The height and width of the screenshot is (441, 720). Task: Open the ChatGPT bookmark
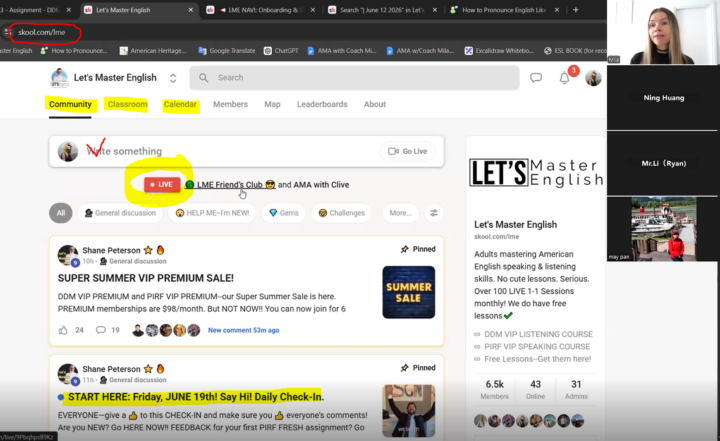coord(281,51)
